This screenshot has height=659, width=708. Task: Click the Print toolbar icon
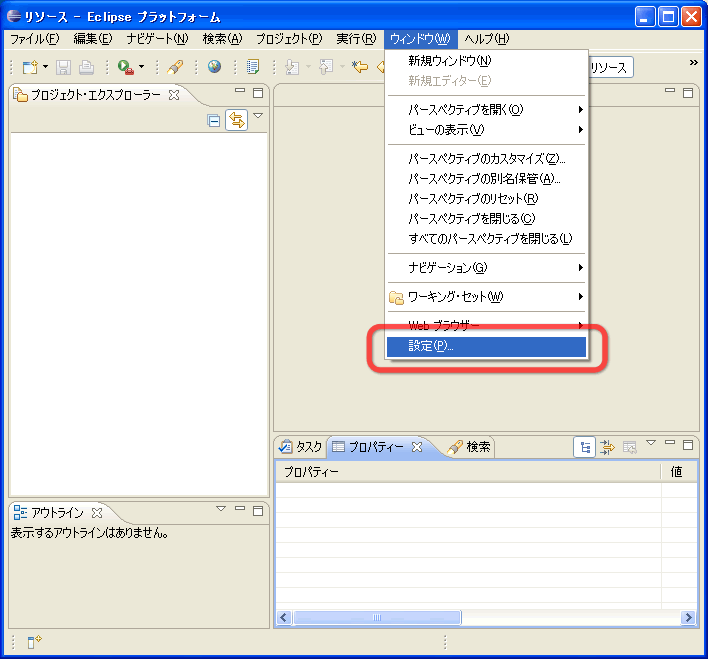pos(86,67)
